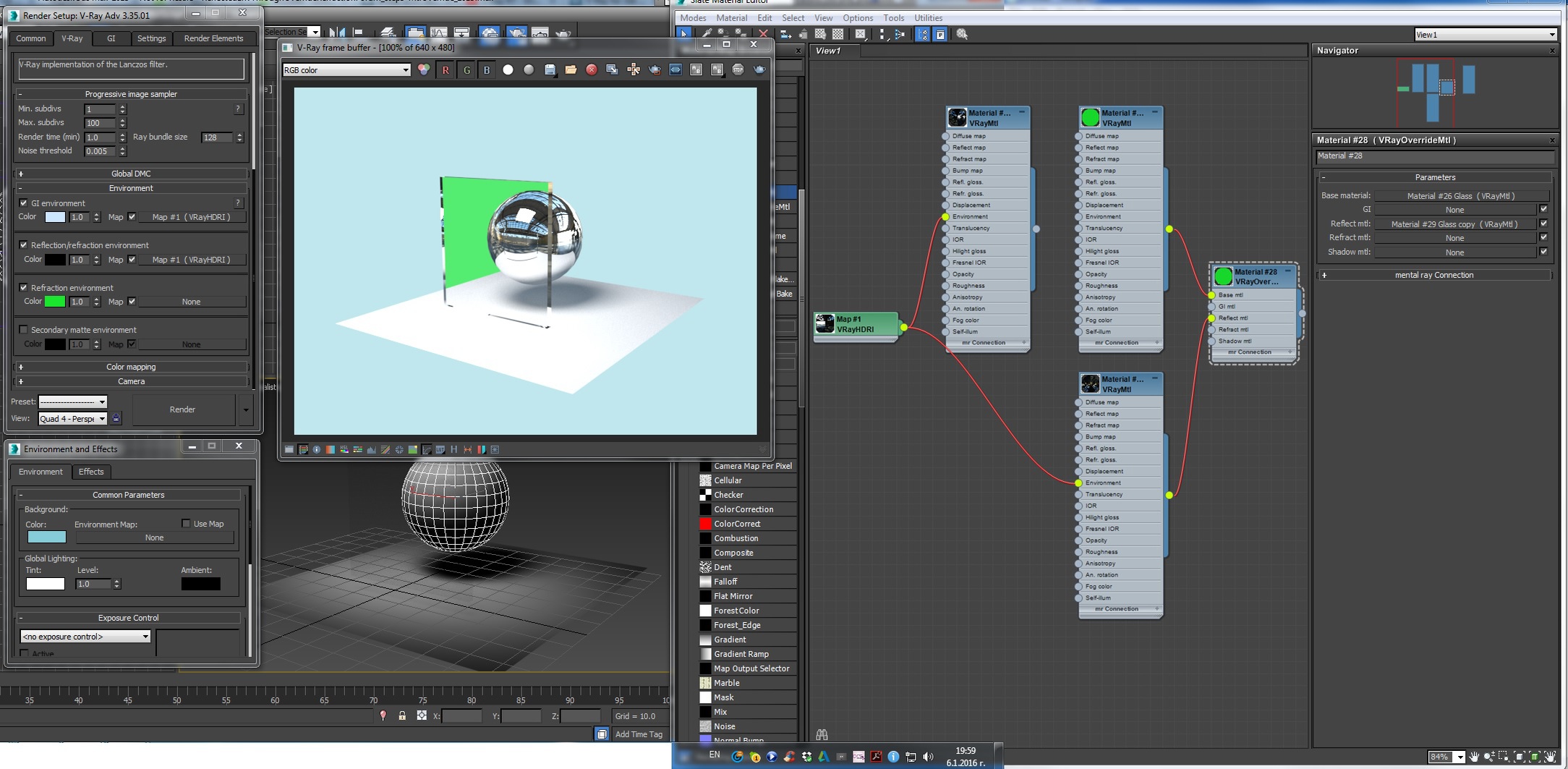The image size is (1568, 769).
Task: Click the lay out children icon in the Slate toolbar
Action: point(899,34)
